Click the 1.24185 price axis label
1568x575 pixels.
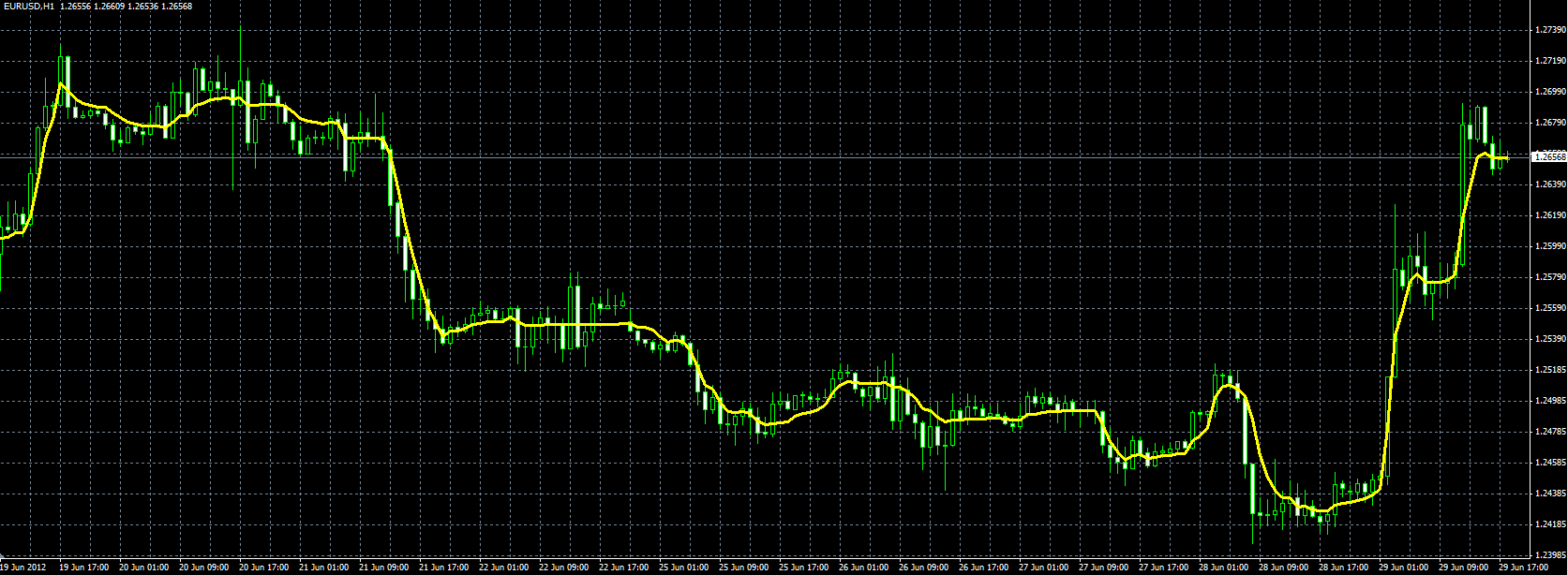(1551, 524)
